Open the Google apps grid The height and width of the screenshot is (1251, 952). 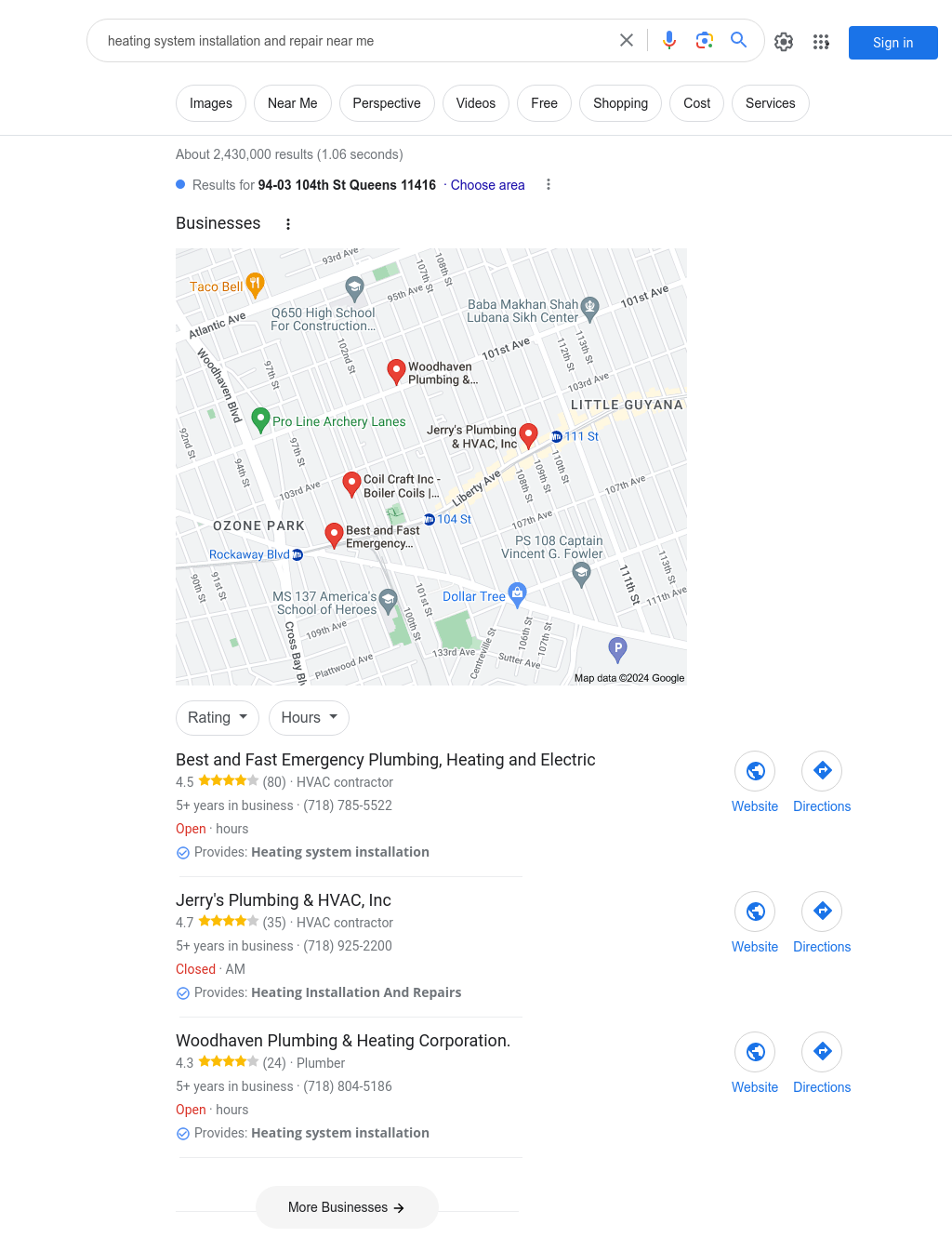[x=821, y=42]
